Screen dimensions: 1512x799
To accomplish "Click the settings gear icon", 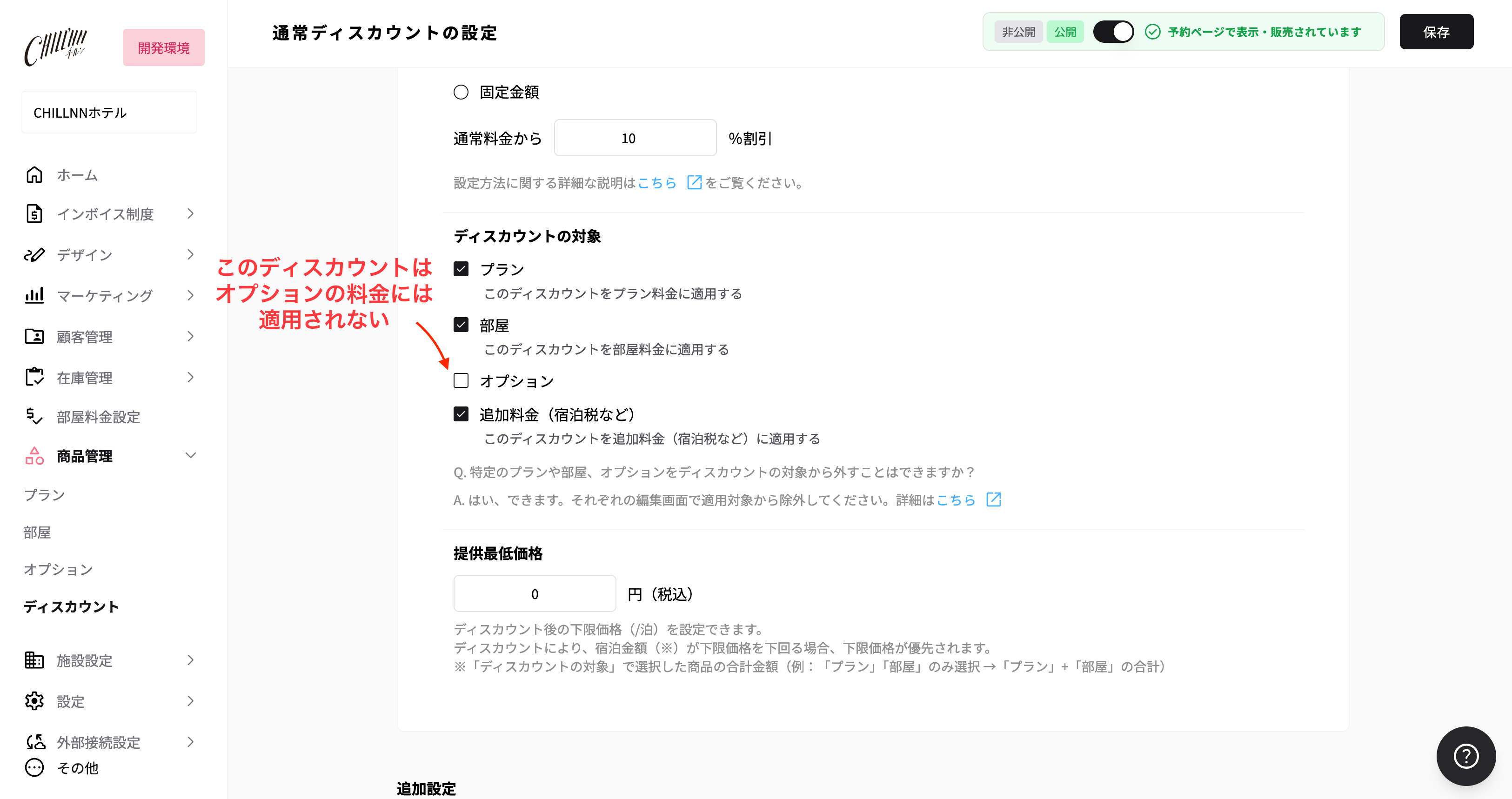I will point(34,701).
